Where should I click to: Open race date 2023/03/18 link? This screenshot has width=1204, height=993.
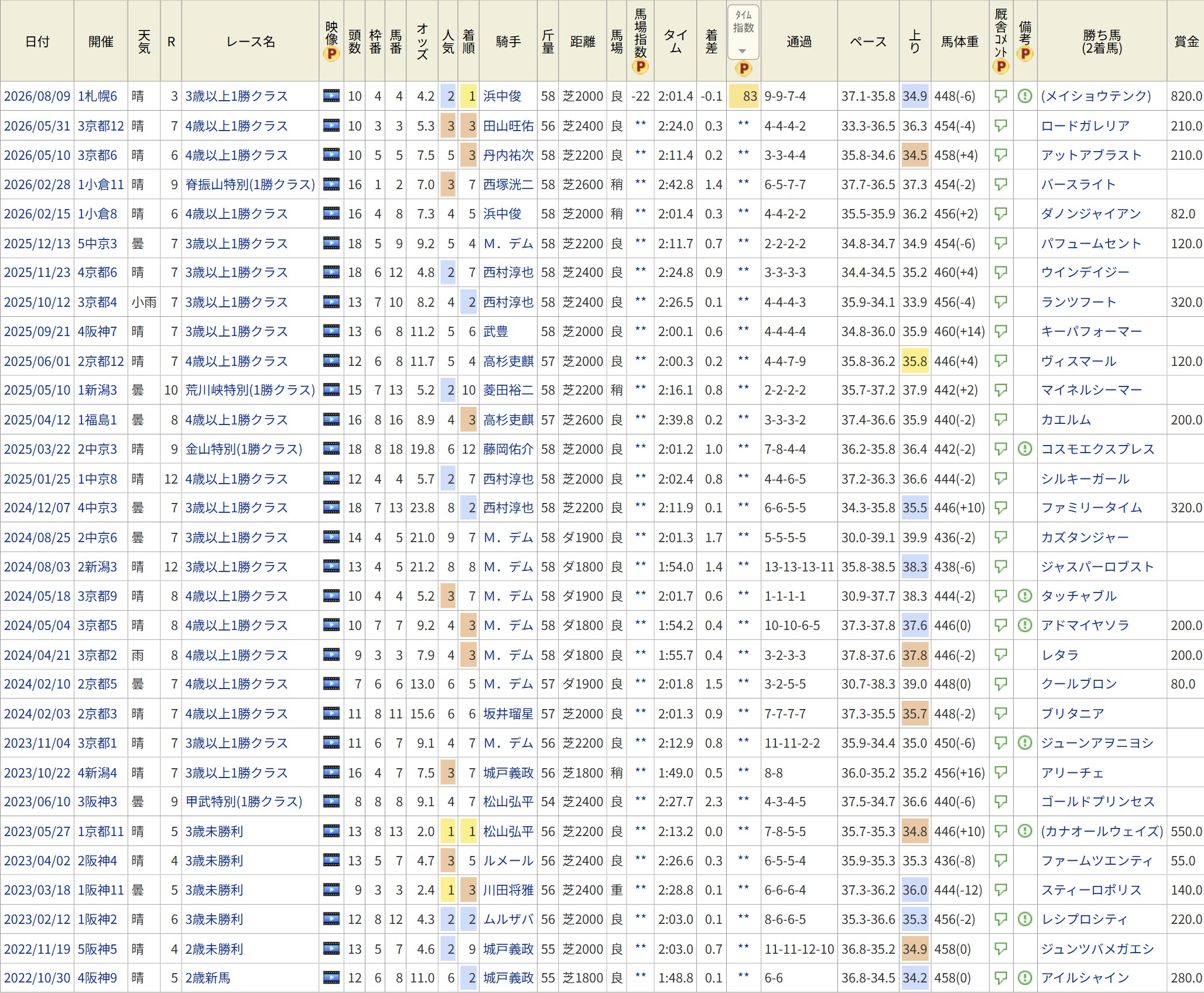tap(37, 890)
